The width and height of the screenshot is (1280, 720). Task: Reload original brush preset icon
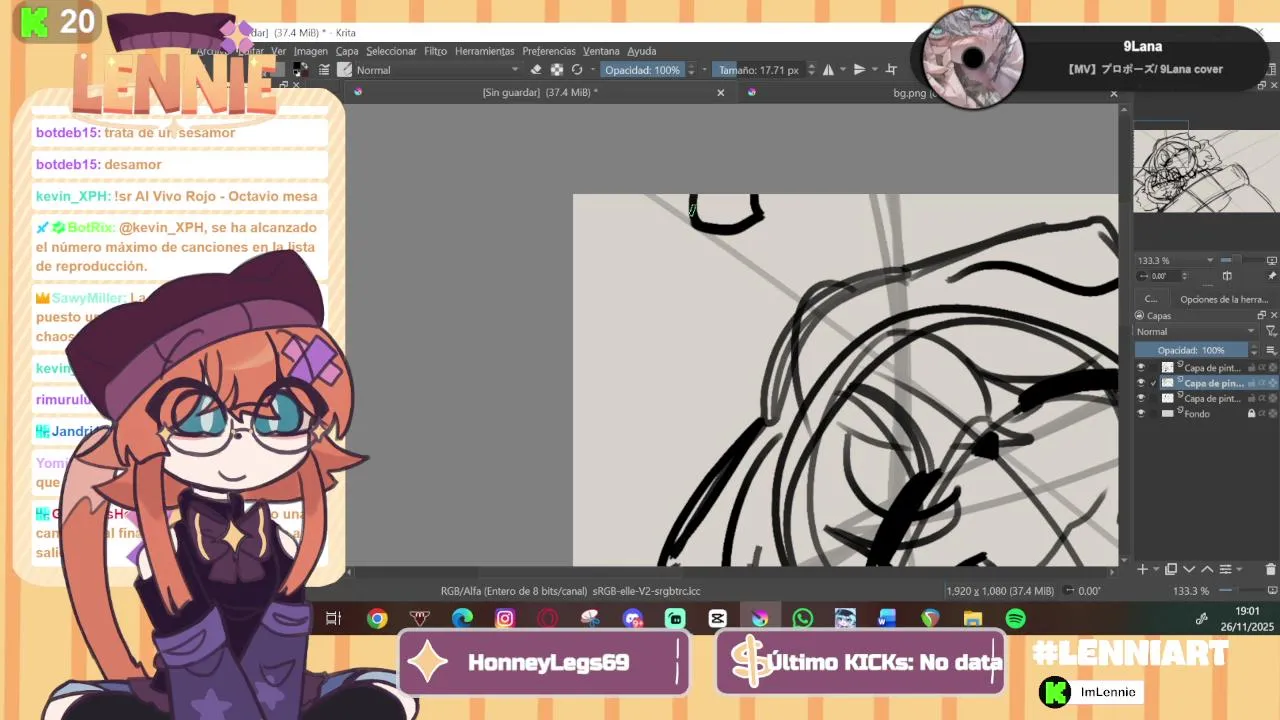click(577, 70)
